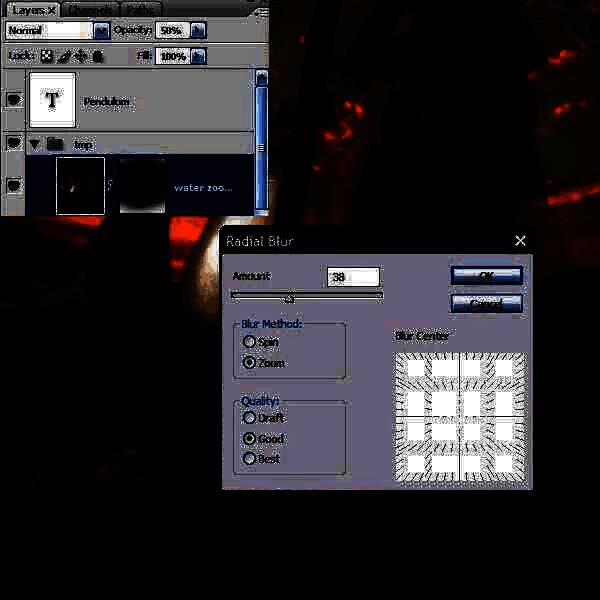Click the lock position move icon
This screenshot has height=600, width=600.
click(x=81, y=56)
